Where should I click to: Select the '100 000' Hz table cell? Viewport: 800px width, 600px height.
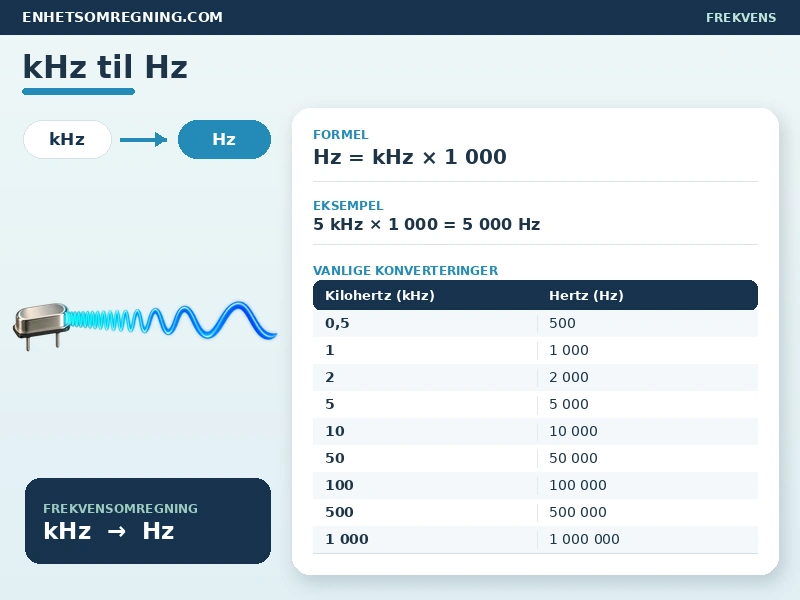coord(648,485)
